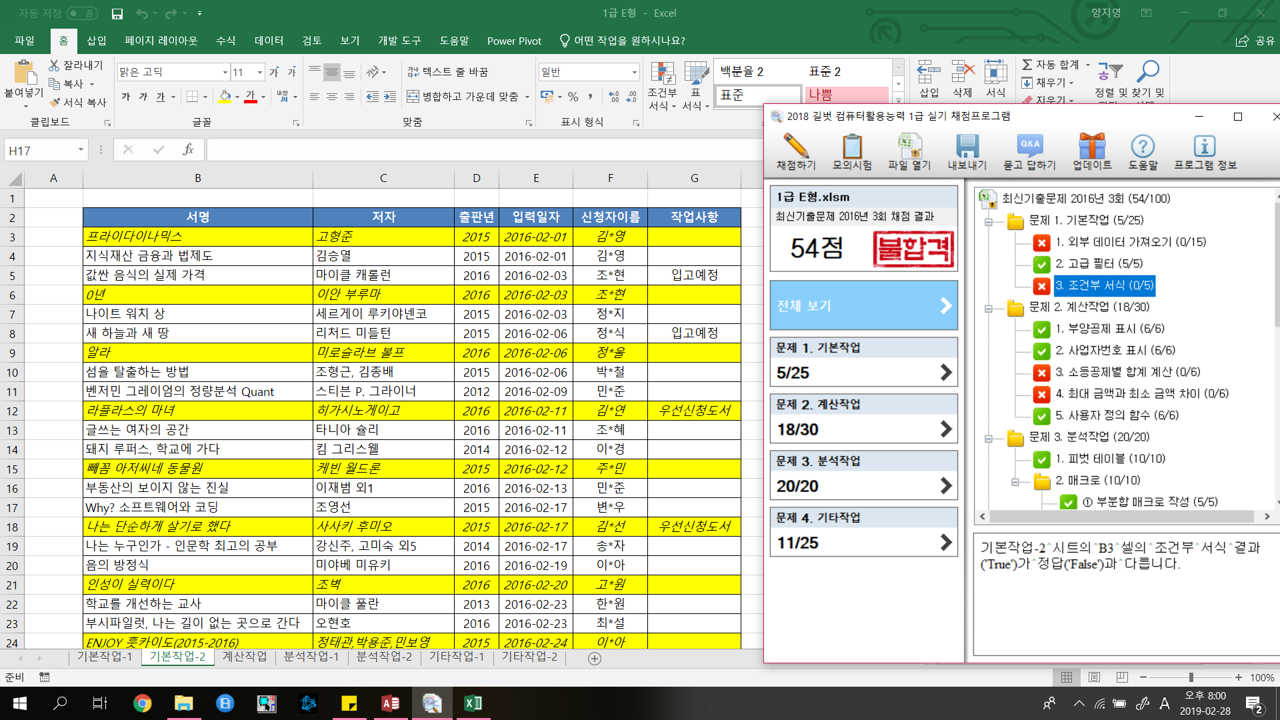
Task: Open the 프로그램 정보 icon
Action: (1204, 151)
